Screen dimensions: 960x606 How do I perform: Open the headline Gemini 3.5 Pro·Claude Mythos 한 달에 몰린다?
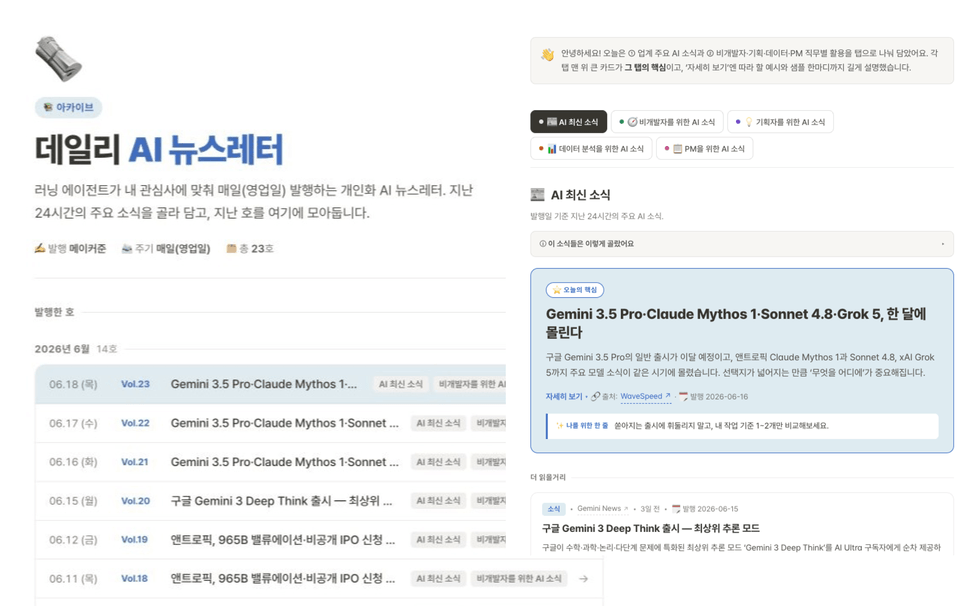coord(735,323)
